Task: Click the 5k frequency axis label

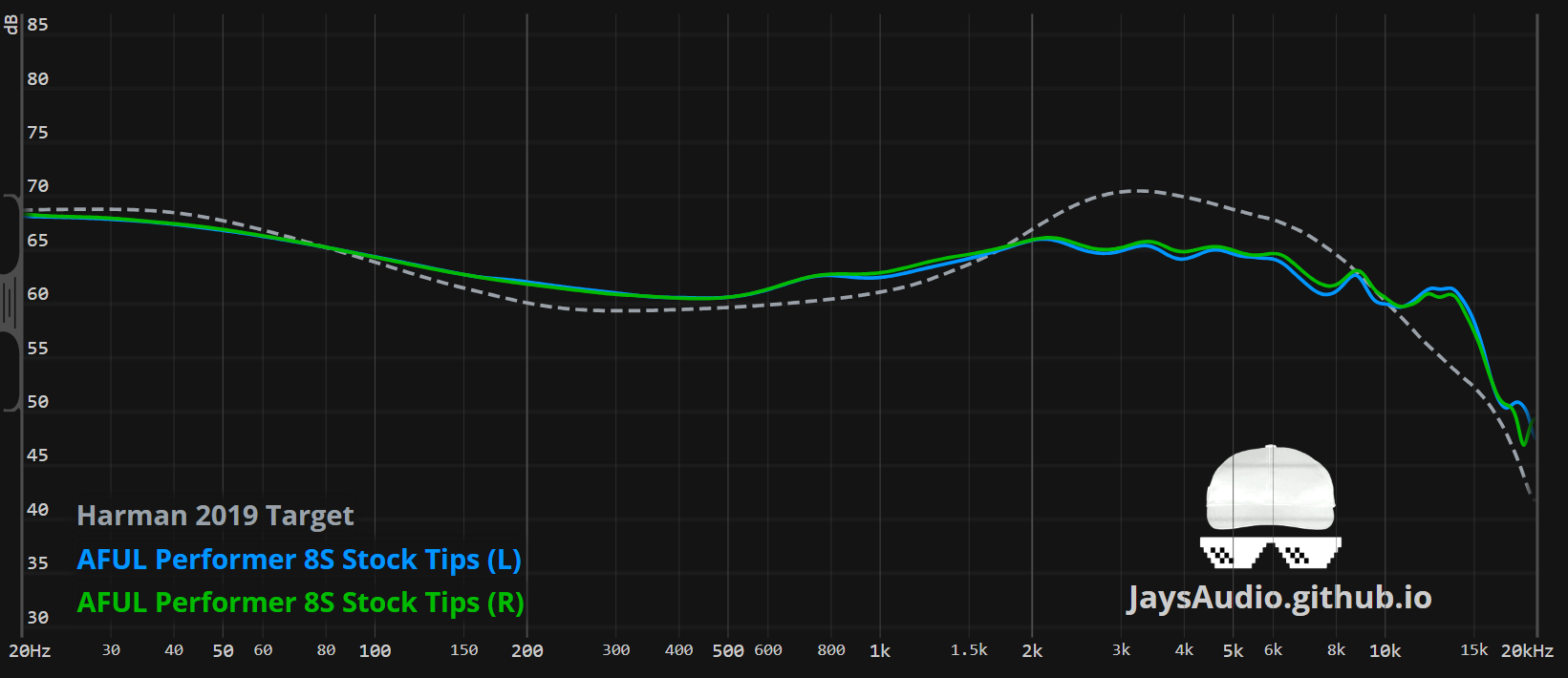Action: pos(1233,651)
